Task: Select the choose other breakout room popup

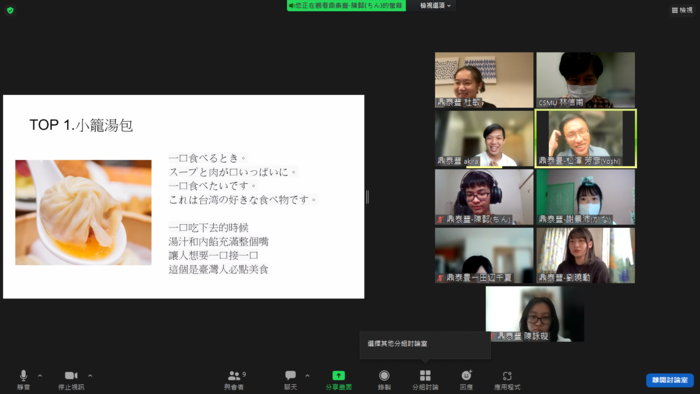Action: (425, 344)
